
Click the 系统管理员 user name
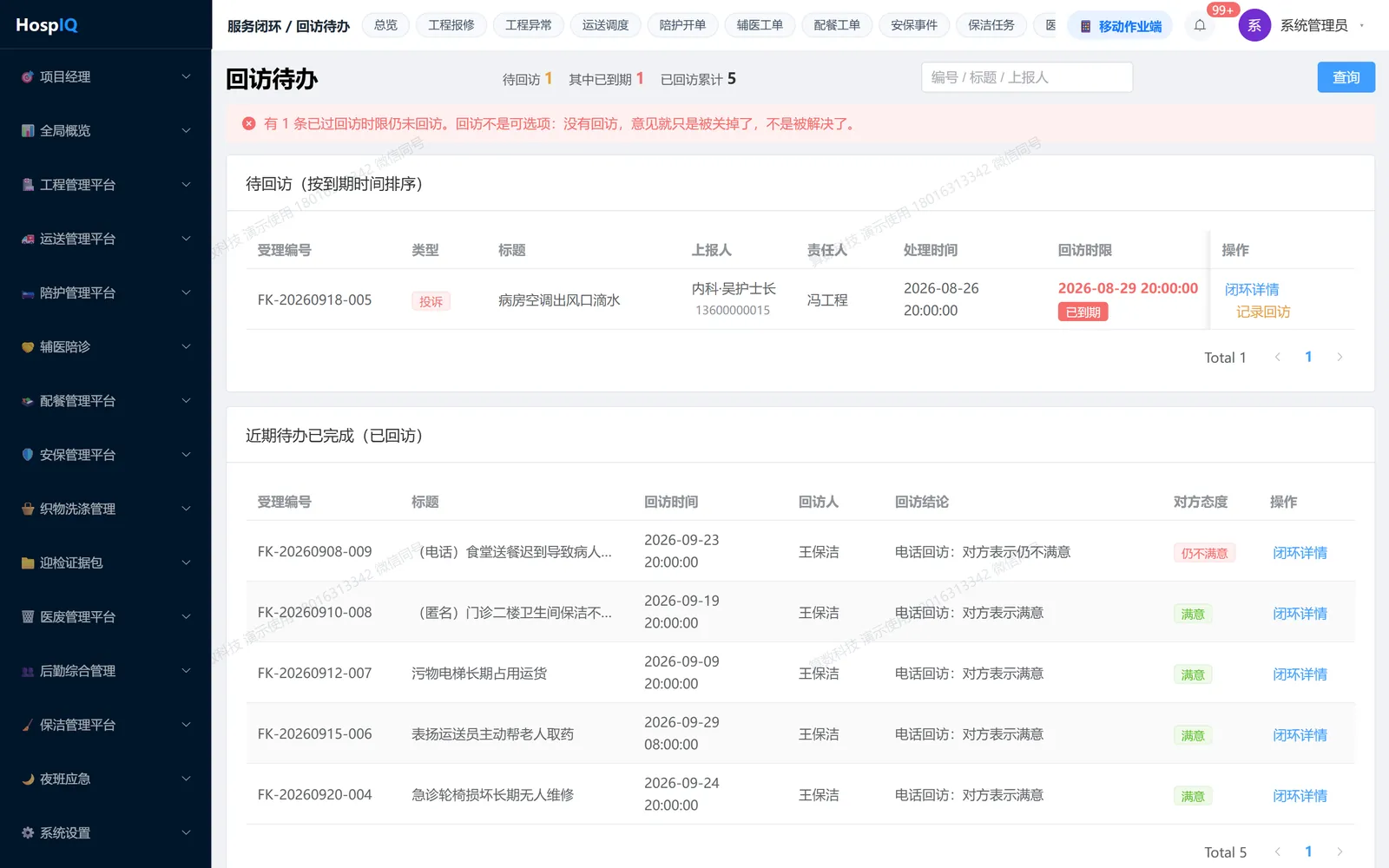[x=1313, y=26]
